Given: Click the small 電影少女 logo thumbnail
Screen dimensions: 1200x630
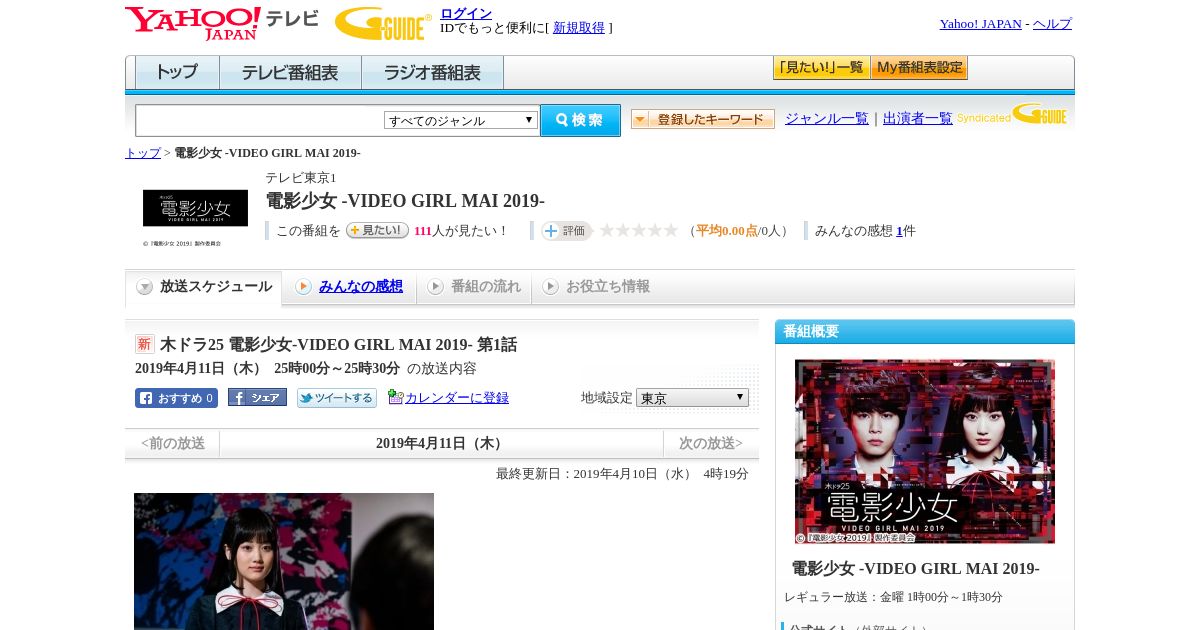Looking at the screenshot, I should (195, 208).
